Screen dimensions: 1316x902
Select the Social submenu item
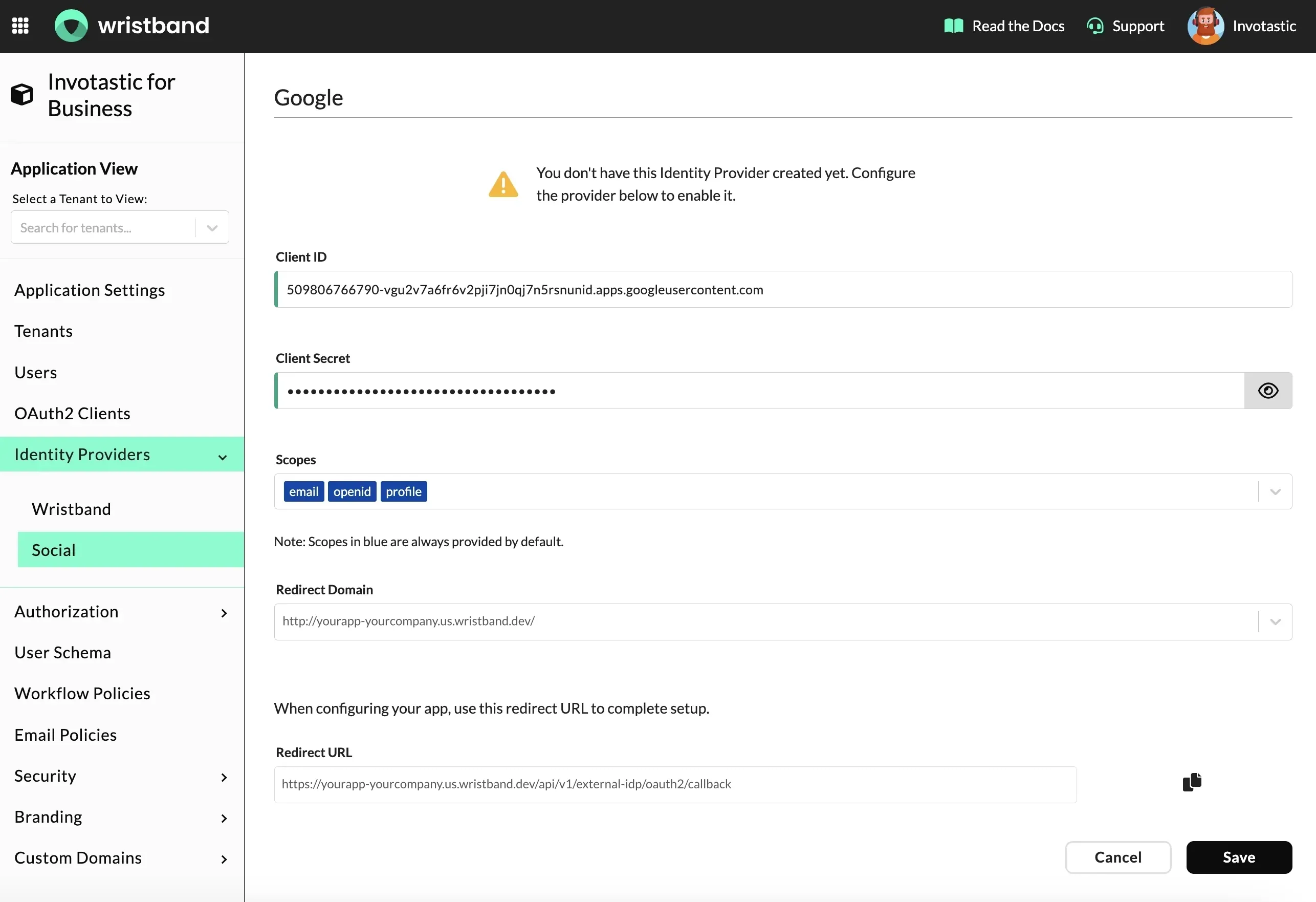[131, 550]
